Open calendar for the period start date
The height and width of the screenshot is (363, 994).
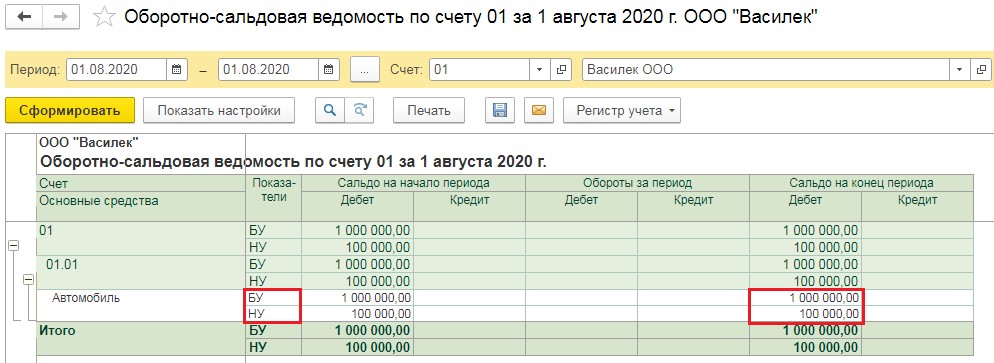tap(176, 70)
